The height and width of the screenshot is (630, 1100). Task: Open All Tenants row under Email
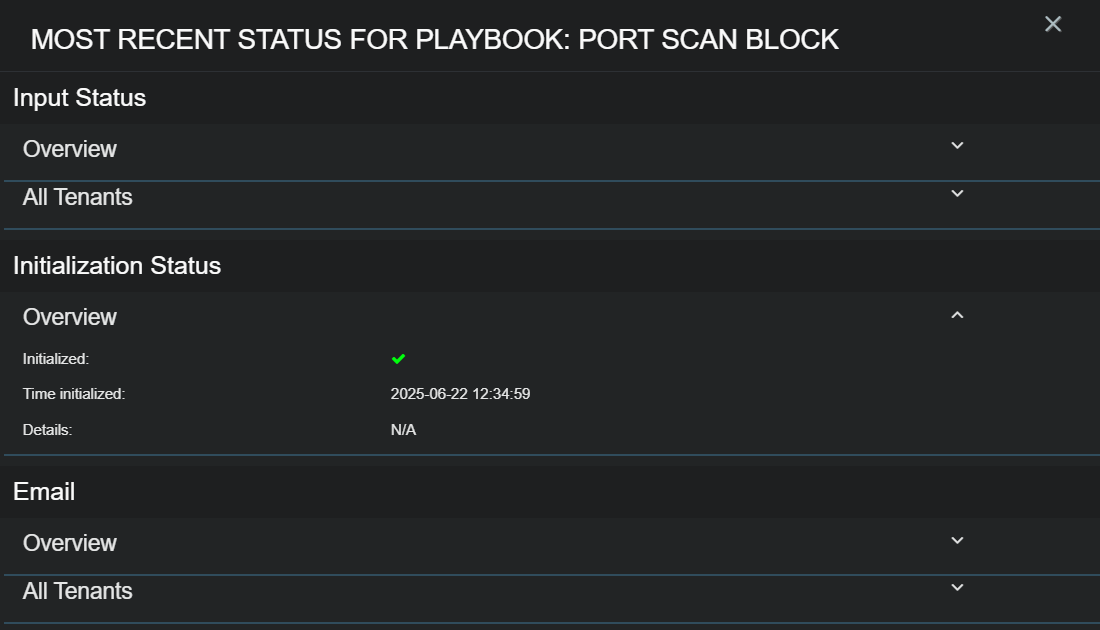[x=78, y=592]
